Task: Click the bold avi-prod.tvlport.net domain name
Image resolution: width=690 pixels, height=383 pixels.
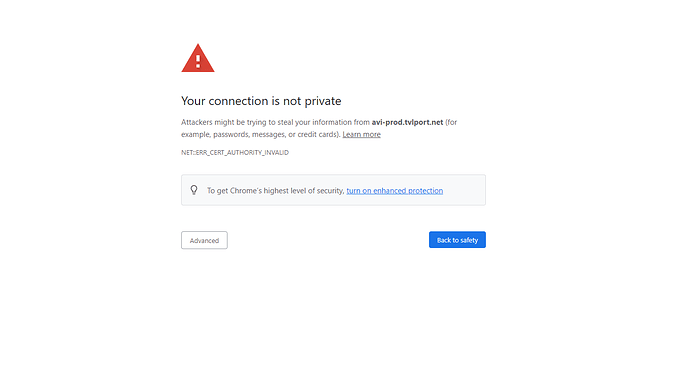Action: tap(407, 122)
